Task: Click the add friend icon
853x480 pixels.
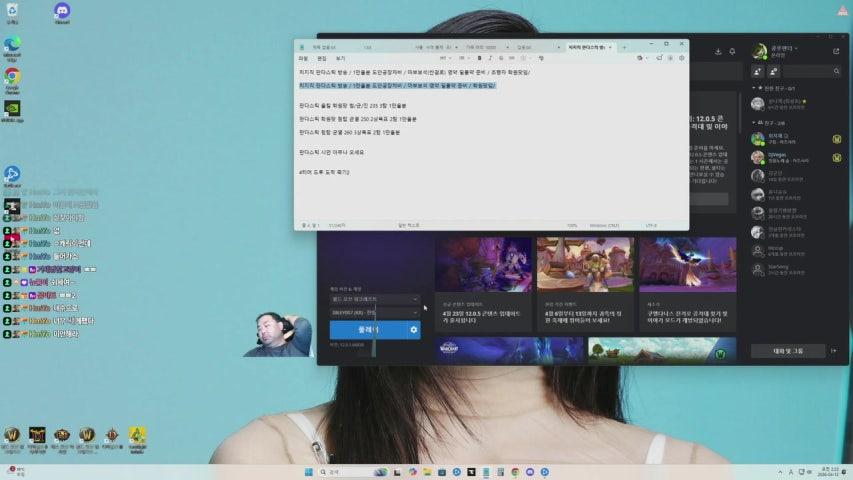Action: coord(758,72)
